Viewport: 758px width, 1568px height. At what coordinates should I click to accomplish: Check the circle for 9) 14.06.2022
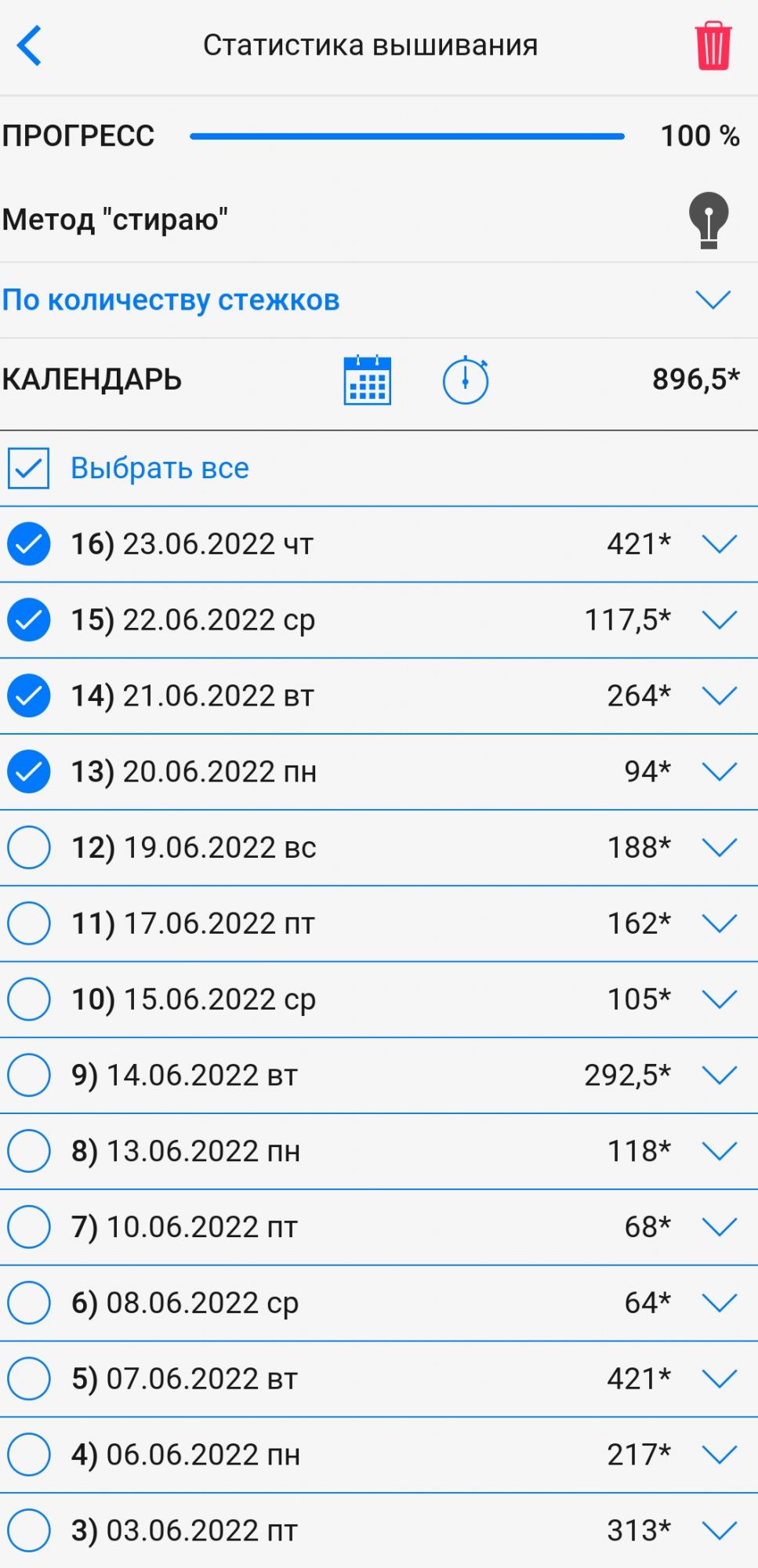(x=29, y=1075)
